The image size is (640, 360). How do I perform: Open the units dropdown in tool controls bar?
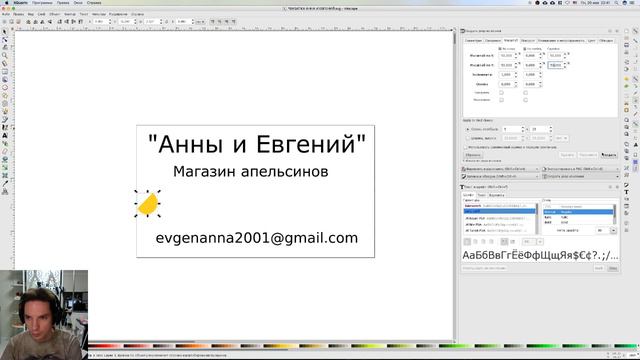[x=200, y=22]
